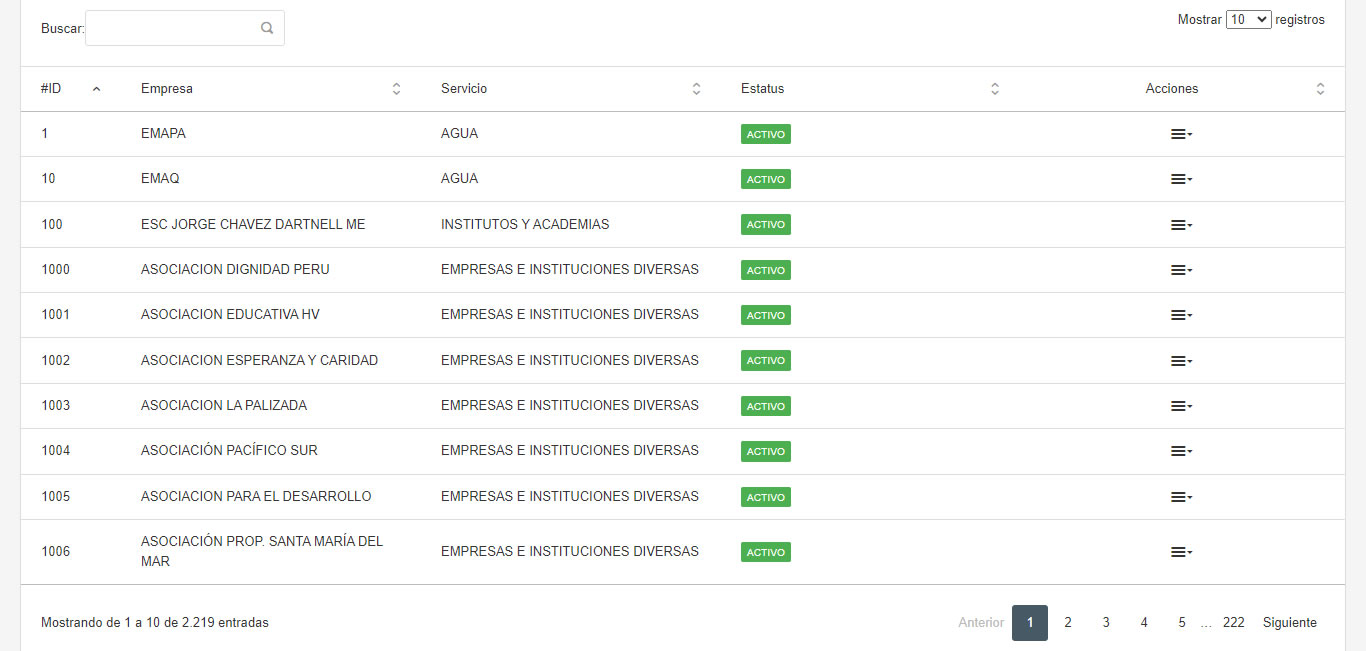Open actions menu for ASOCIACIÓN PACÍFICO SUR
Viewport: 1366px width, 651px height.
click(1181, 451)
